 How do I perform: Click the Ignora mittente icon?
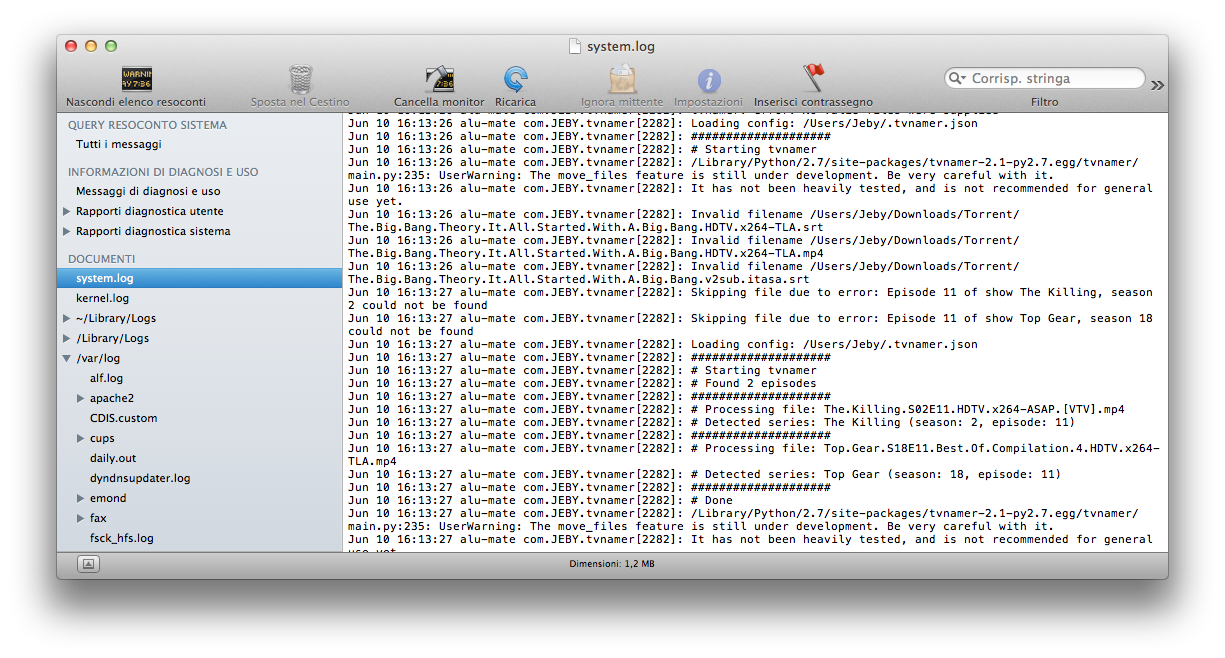(622, 79)
